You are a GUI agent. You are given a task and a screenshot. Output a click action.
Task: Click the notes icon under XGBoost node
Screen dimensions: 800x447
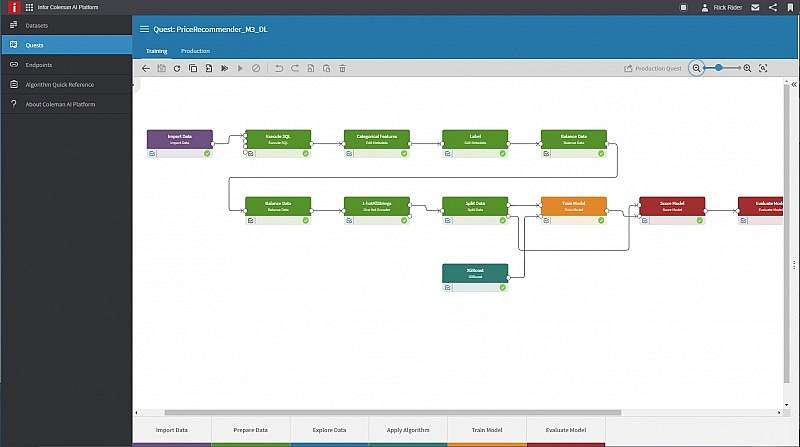tap(447, 288)
